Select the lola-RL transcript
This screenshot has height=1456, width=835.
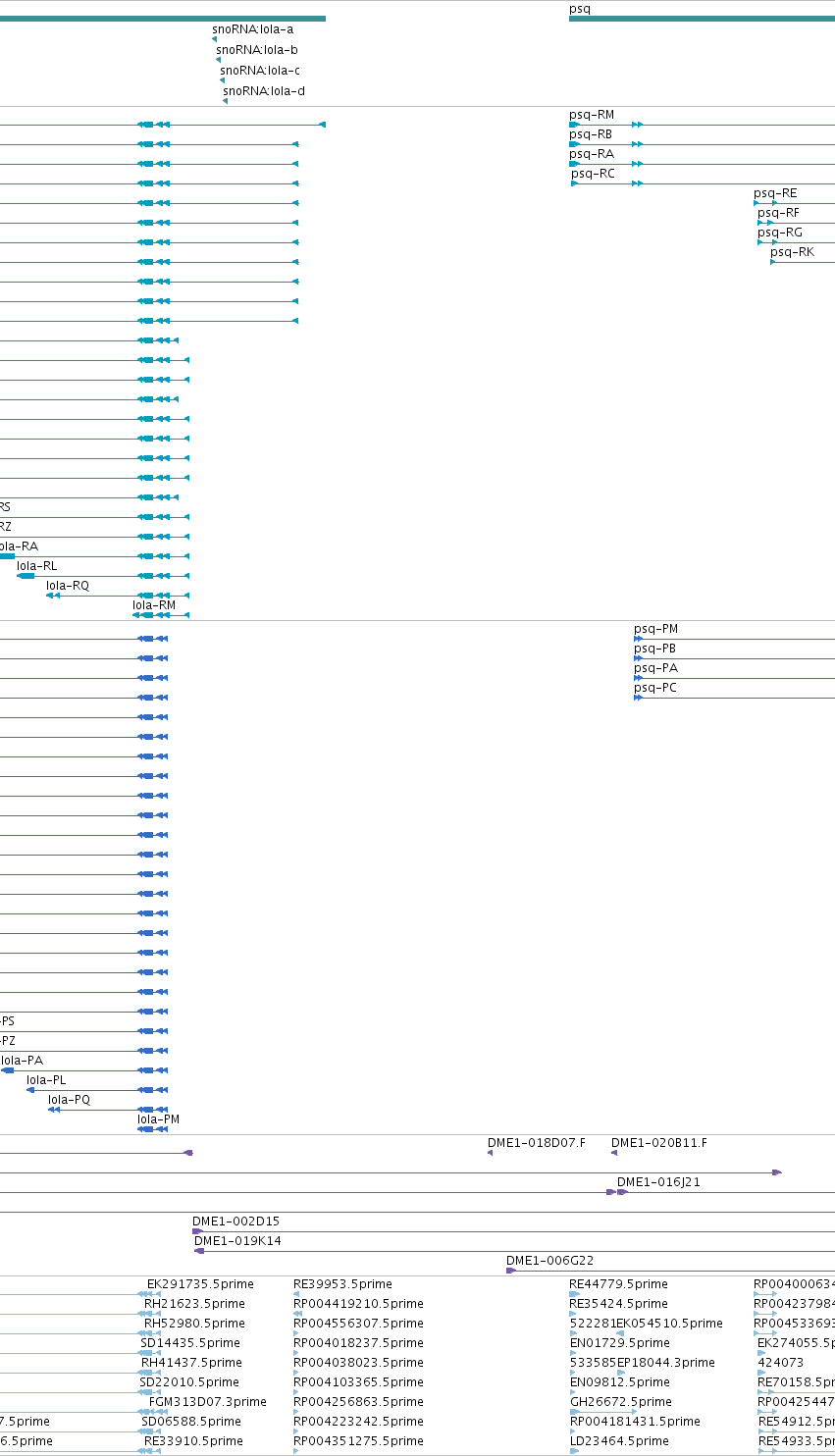[x=37, y=566]
